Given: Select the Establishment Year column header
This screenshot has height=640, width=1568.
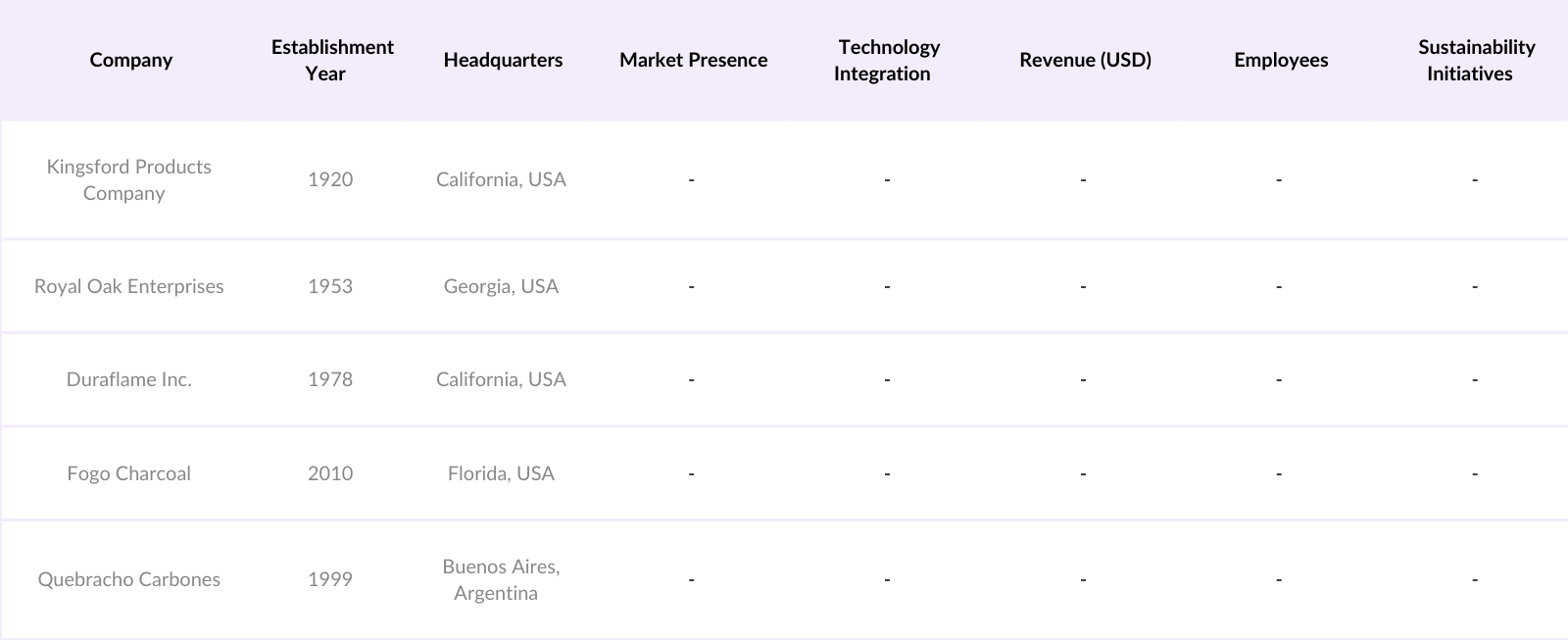Looking at the screenshot, I should pos(332,60).
